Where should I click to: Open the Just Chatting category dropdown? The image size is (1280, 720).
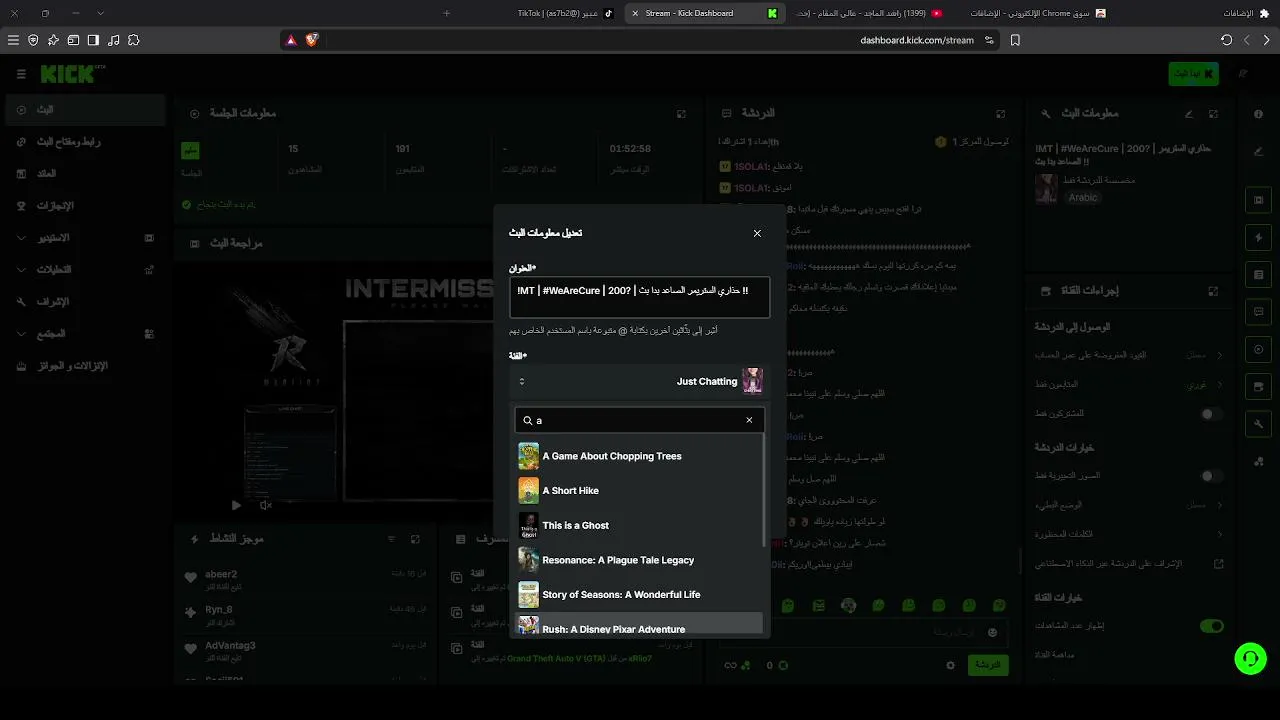point(639,381)
